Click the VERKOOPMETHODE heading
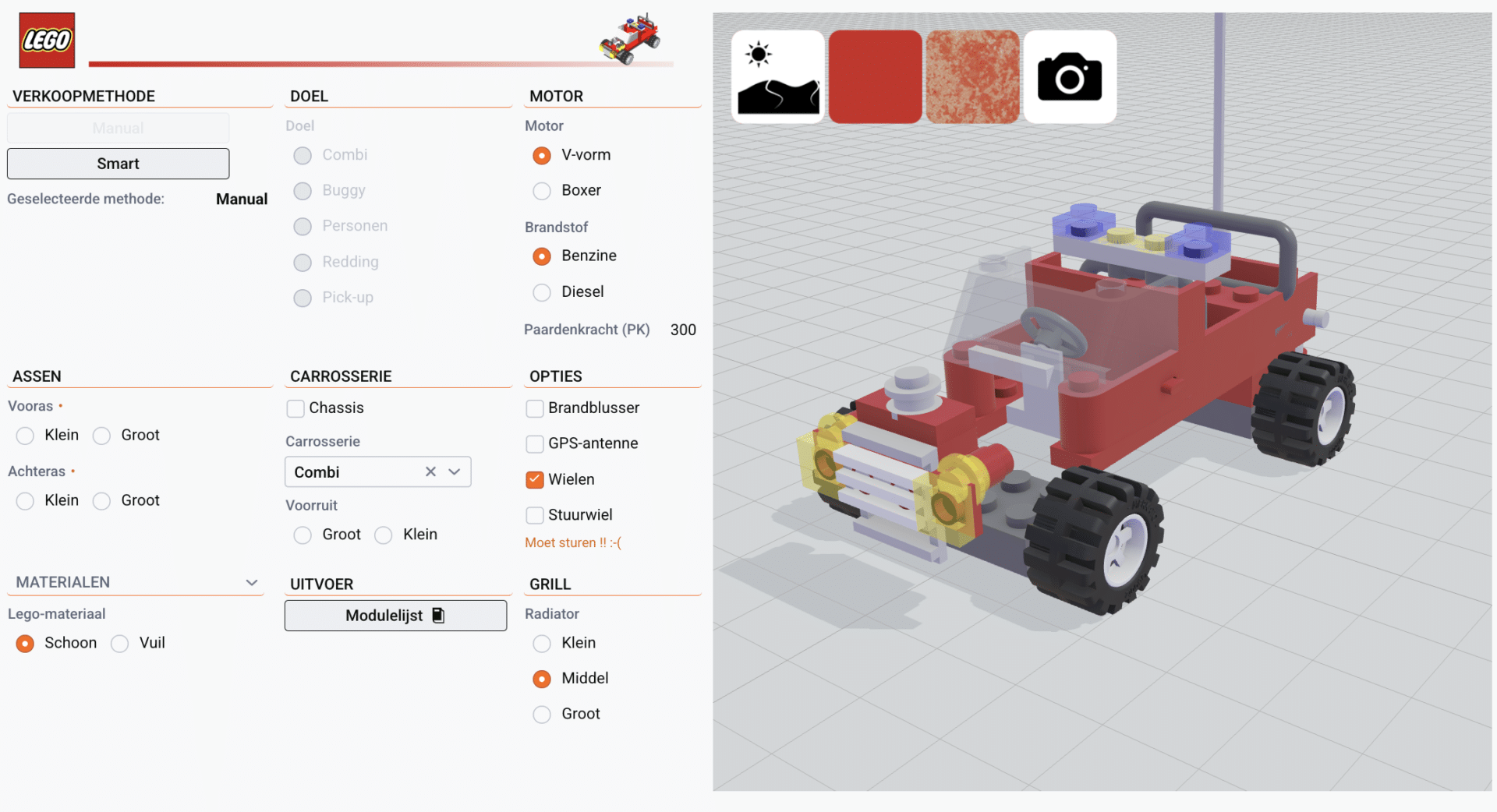This screenshot has height=812, width=1497. [x=83, y=96]
